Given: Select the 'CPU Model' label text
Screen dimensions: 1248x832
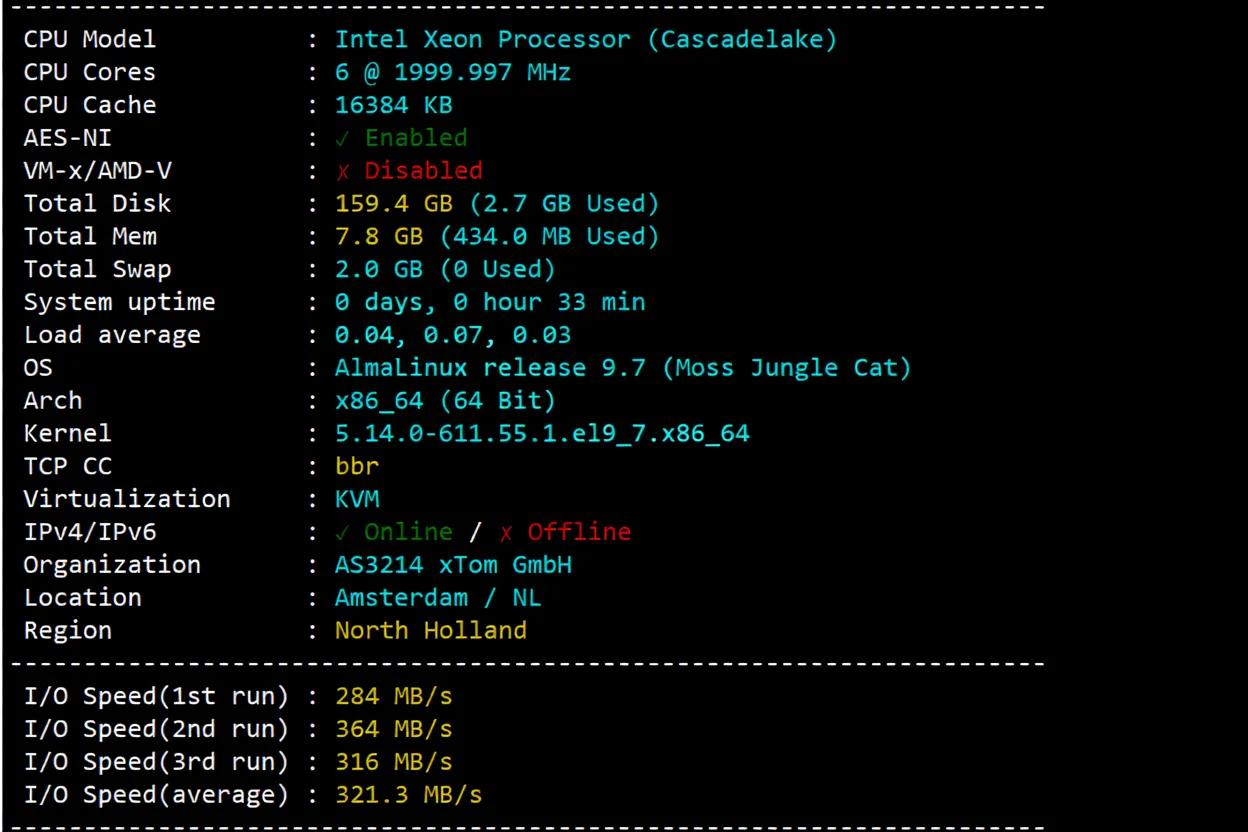Looking at the screenshot, I should click(x=90, y=40).
